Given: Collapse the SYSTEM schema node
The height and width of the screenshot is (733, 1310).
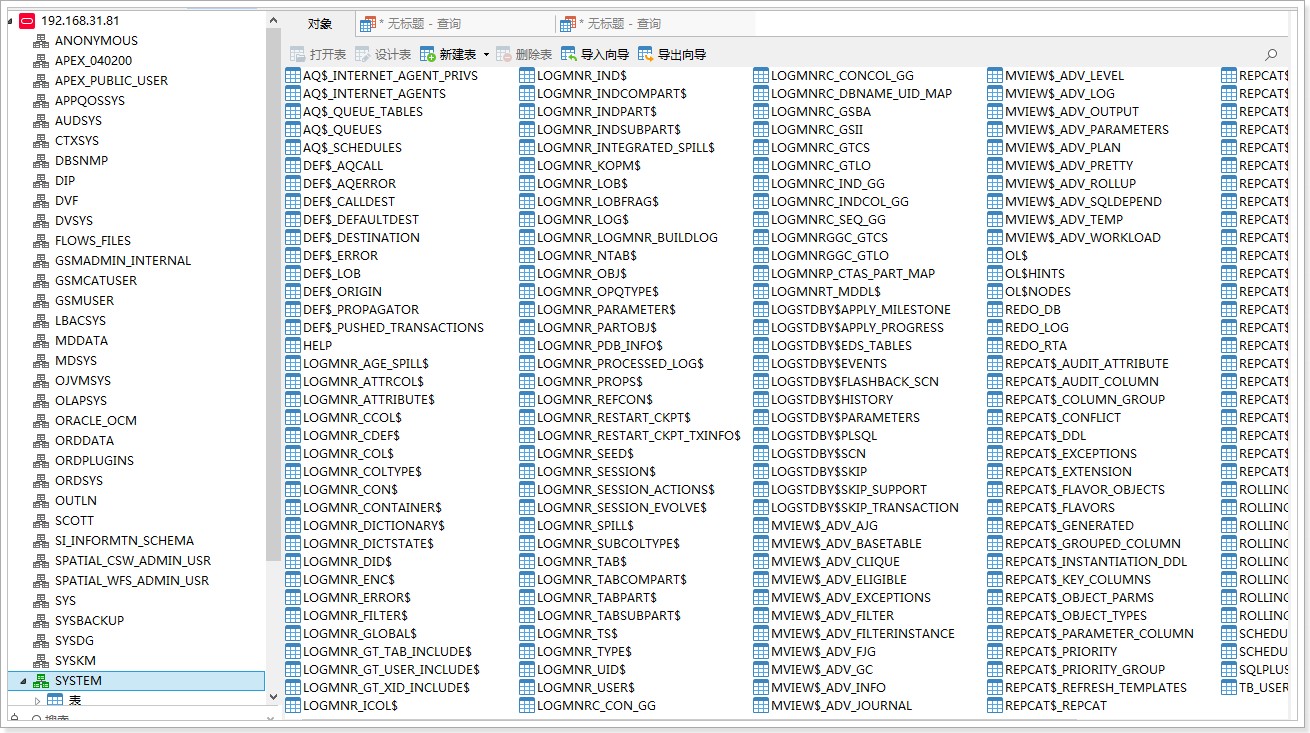Looking at the screenshot, I should (23, 681).
